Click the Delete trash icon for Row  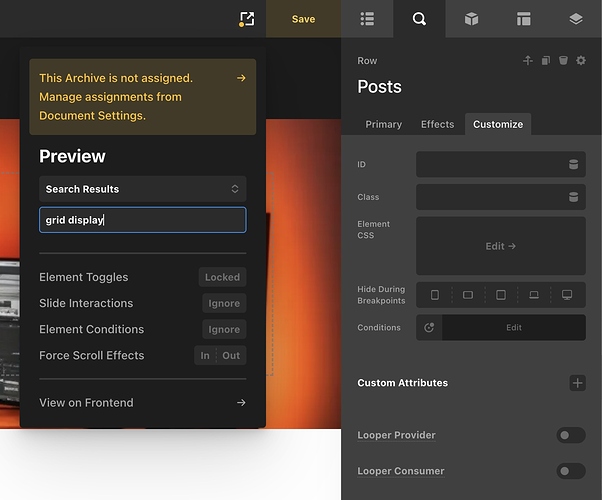click(x=563, y=61)
